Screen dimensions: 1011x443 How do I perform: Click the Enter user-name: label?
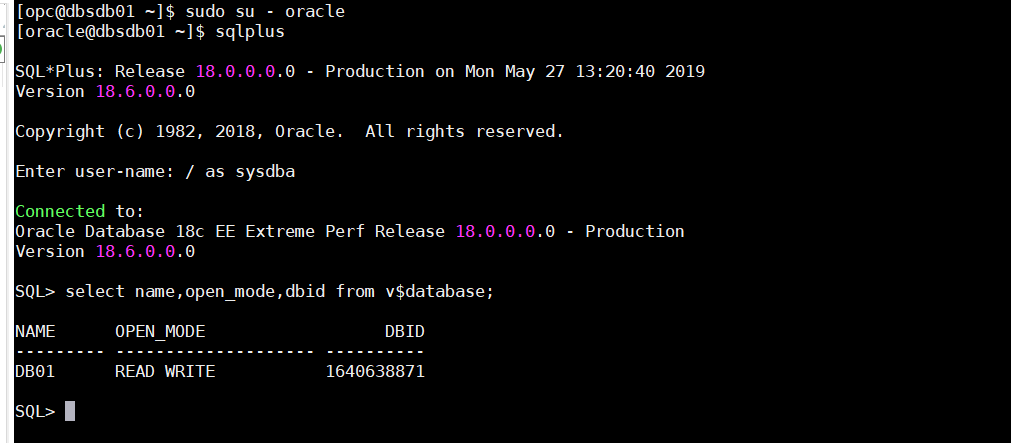tap(105, 172)
